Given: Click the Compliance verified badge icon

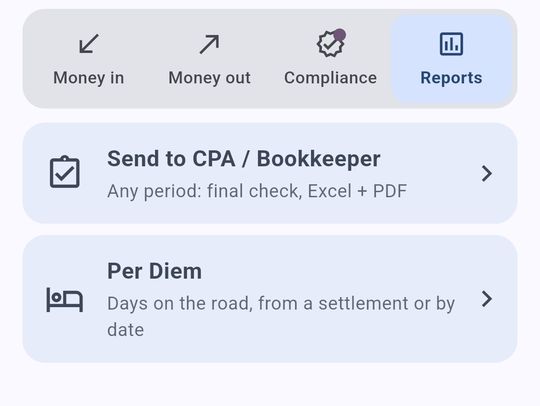Looking at the screenshot, I should tap(330, 44).
